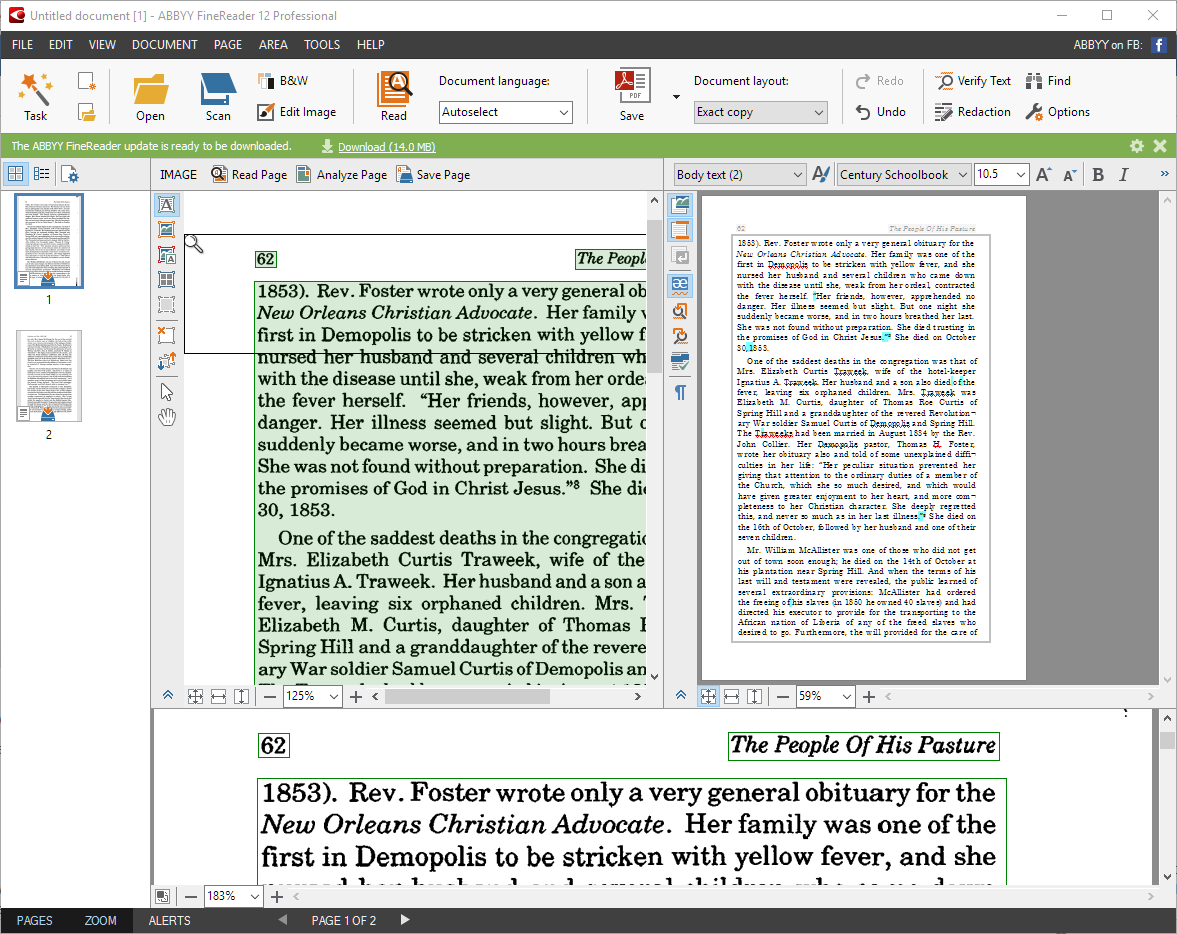Click the Analyze Page button

coord(341,175)
